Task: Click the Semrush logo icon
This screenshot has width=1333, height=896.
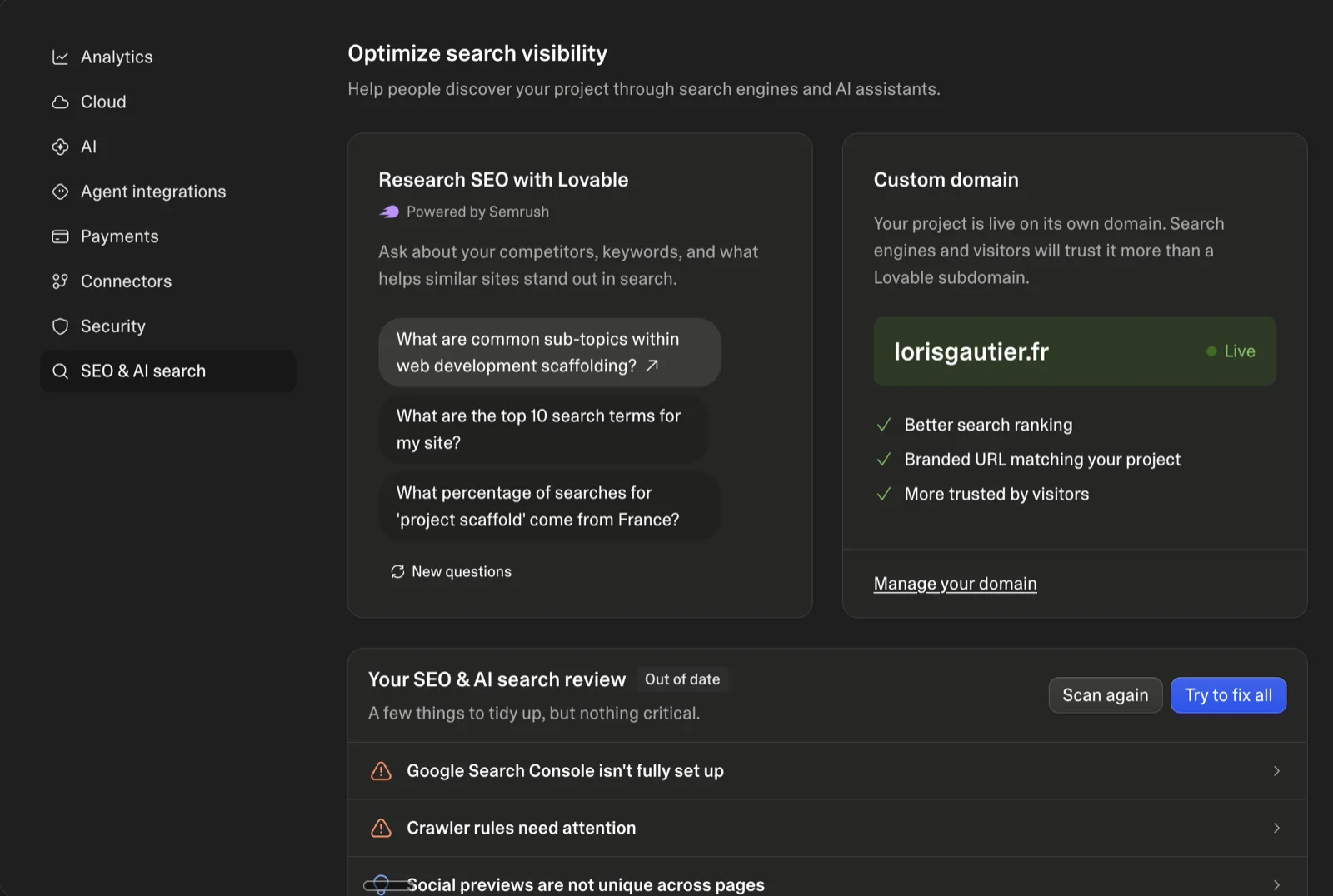Action: pyautogui.click(x=389, y=212)
